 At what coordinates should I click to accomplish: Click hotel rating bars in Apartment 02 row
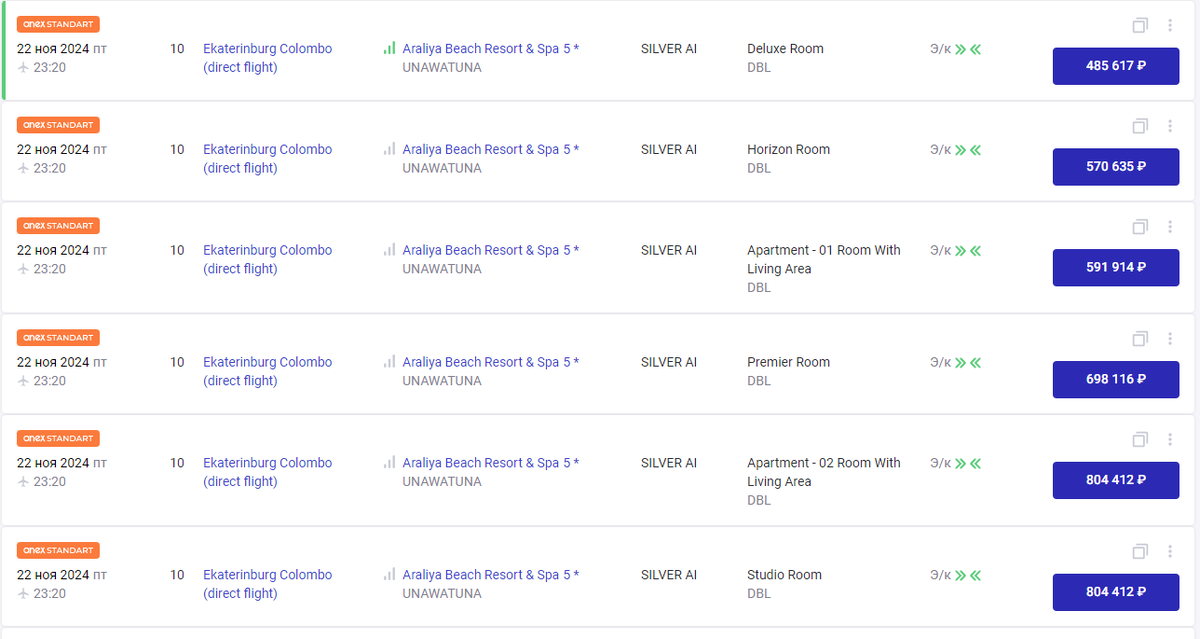coord(389,463)
